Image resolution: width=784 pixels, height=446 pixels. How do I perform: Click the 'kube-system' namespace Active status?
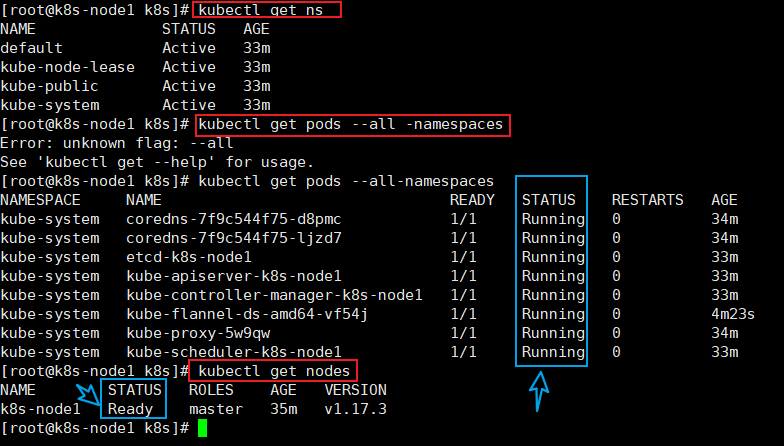click(x=189, y=105)
